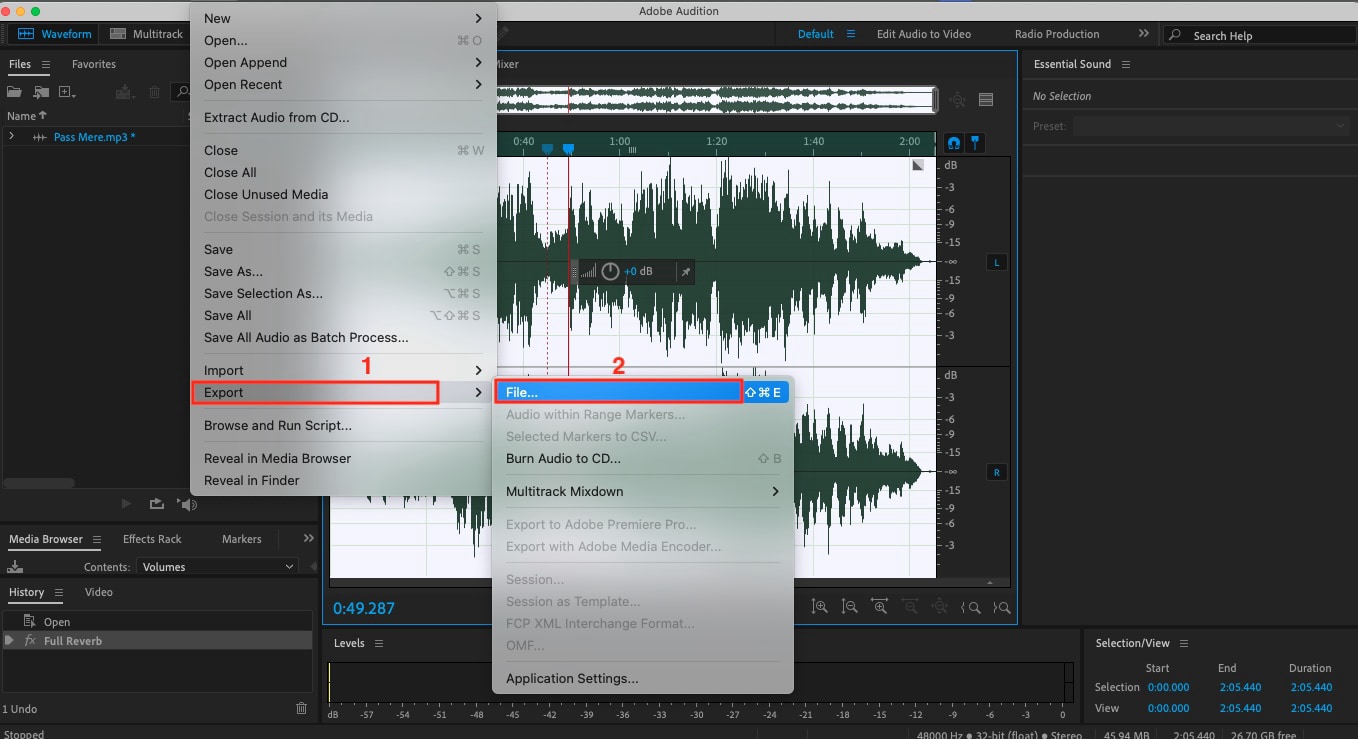Click the Open File folder icon in Files panel

[14, 92]
